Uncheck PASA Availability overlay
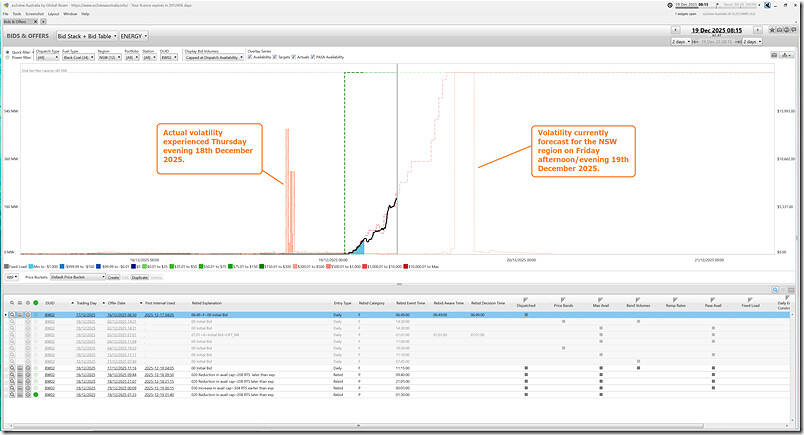804x435 pixels. click(316, 57)
